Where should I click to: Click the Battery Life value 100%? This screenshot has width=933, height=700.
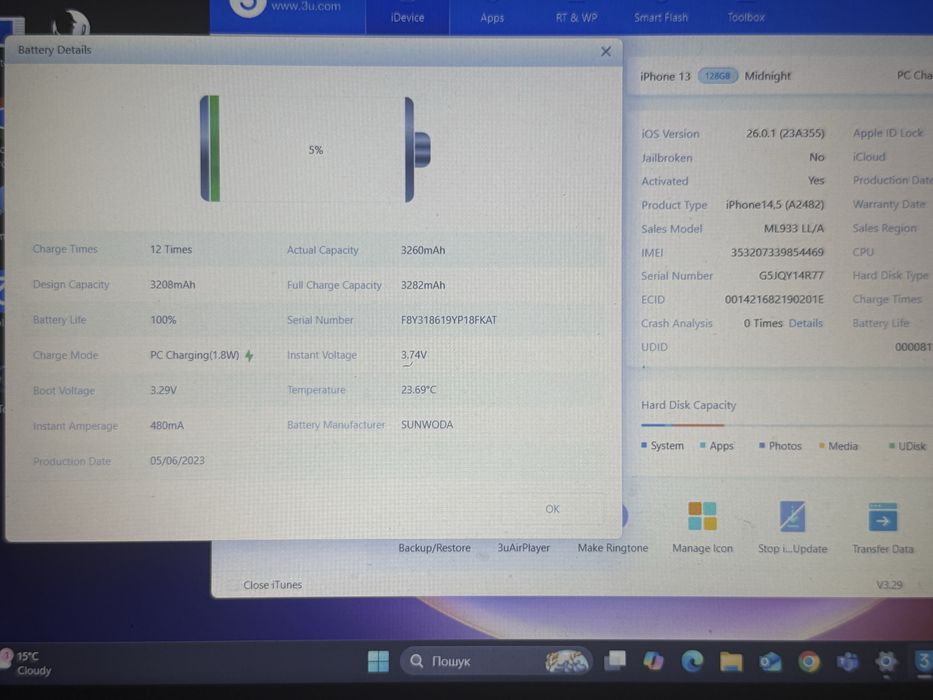coord(163,320)
